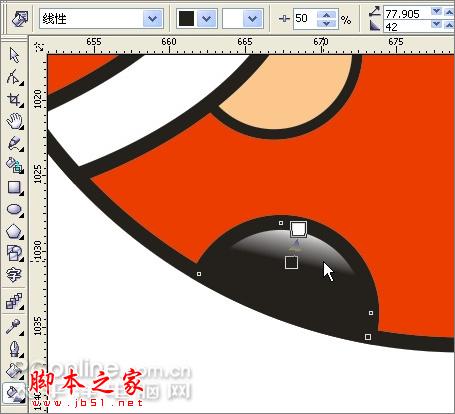455x414 pixels.
Task: Click the white gradient start handle on canvas
Action: 298,229
